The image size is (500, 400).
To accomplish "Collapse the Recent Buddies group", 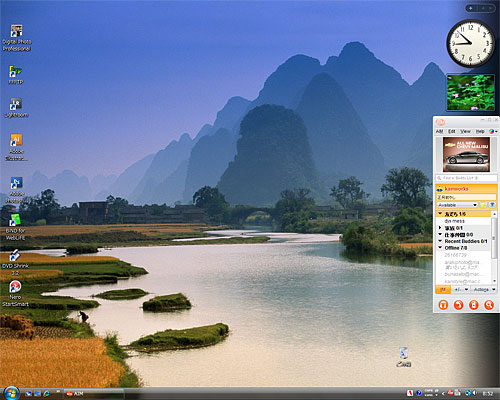I will (440, 241).
